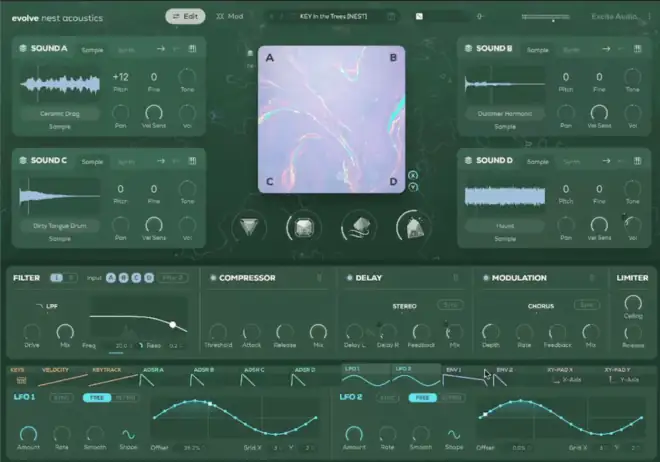Open Sound B mixer settings icon
Image resolution: width=660 pixels, height=462 pixels.
pyautogui.click(x=638, y=49)
